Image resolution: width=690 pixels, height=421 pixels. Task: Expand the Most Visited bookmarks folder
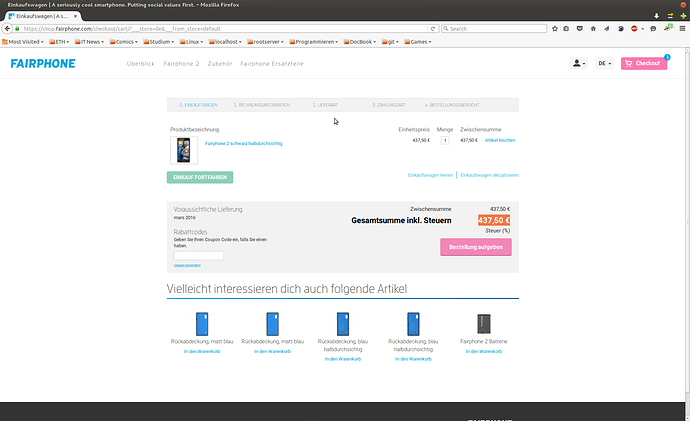pos(23,42)
